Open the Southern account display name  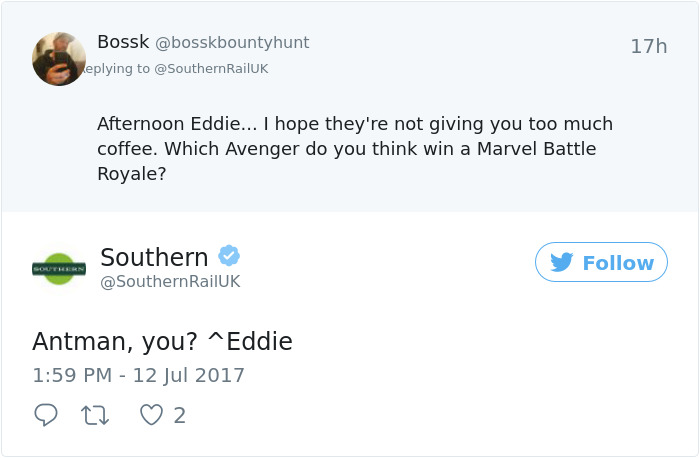tap(154, 257)
